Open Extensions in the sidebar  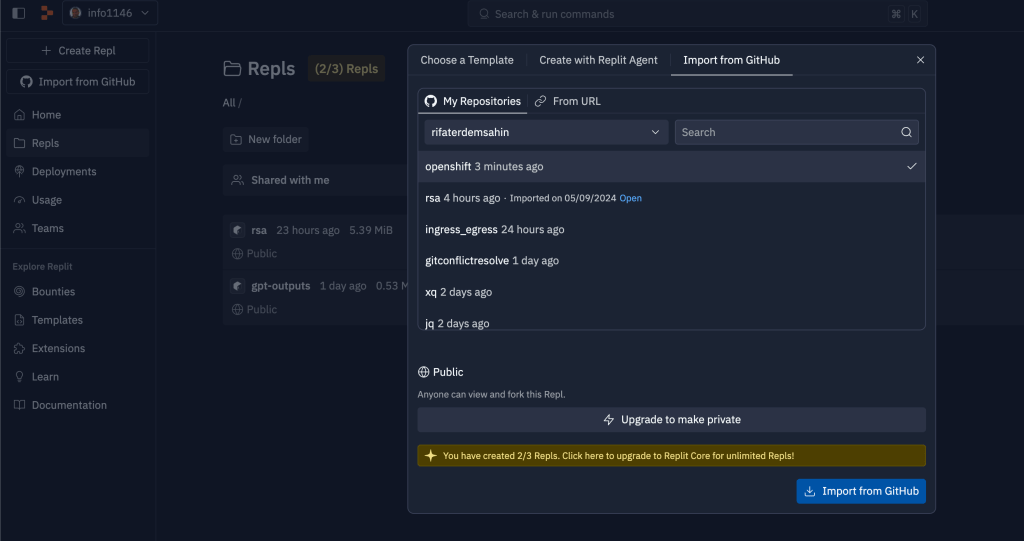(78, 348)
